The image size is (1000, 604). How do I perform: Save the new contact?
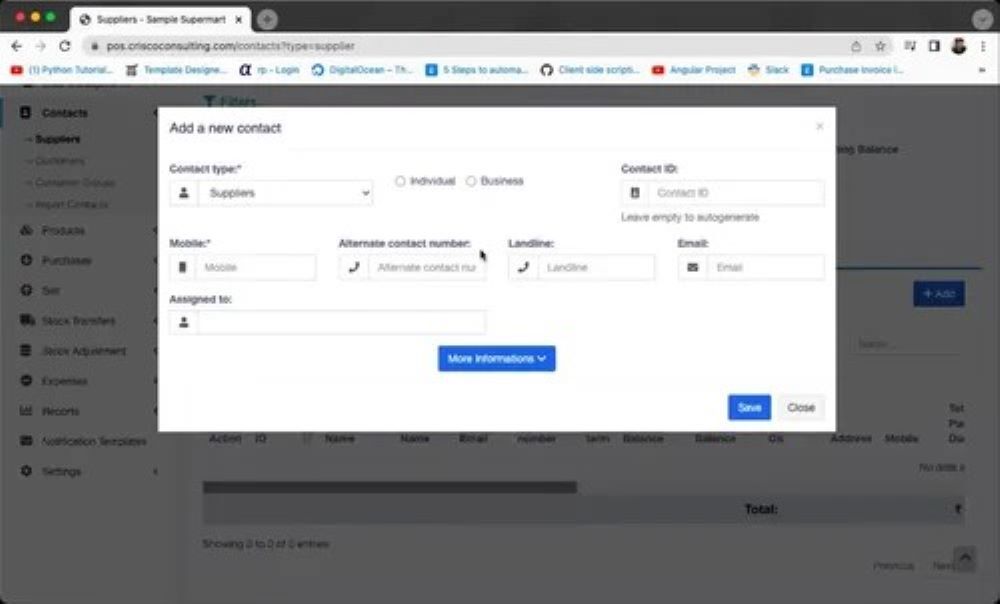749,408
